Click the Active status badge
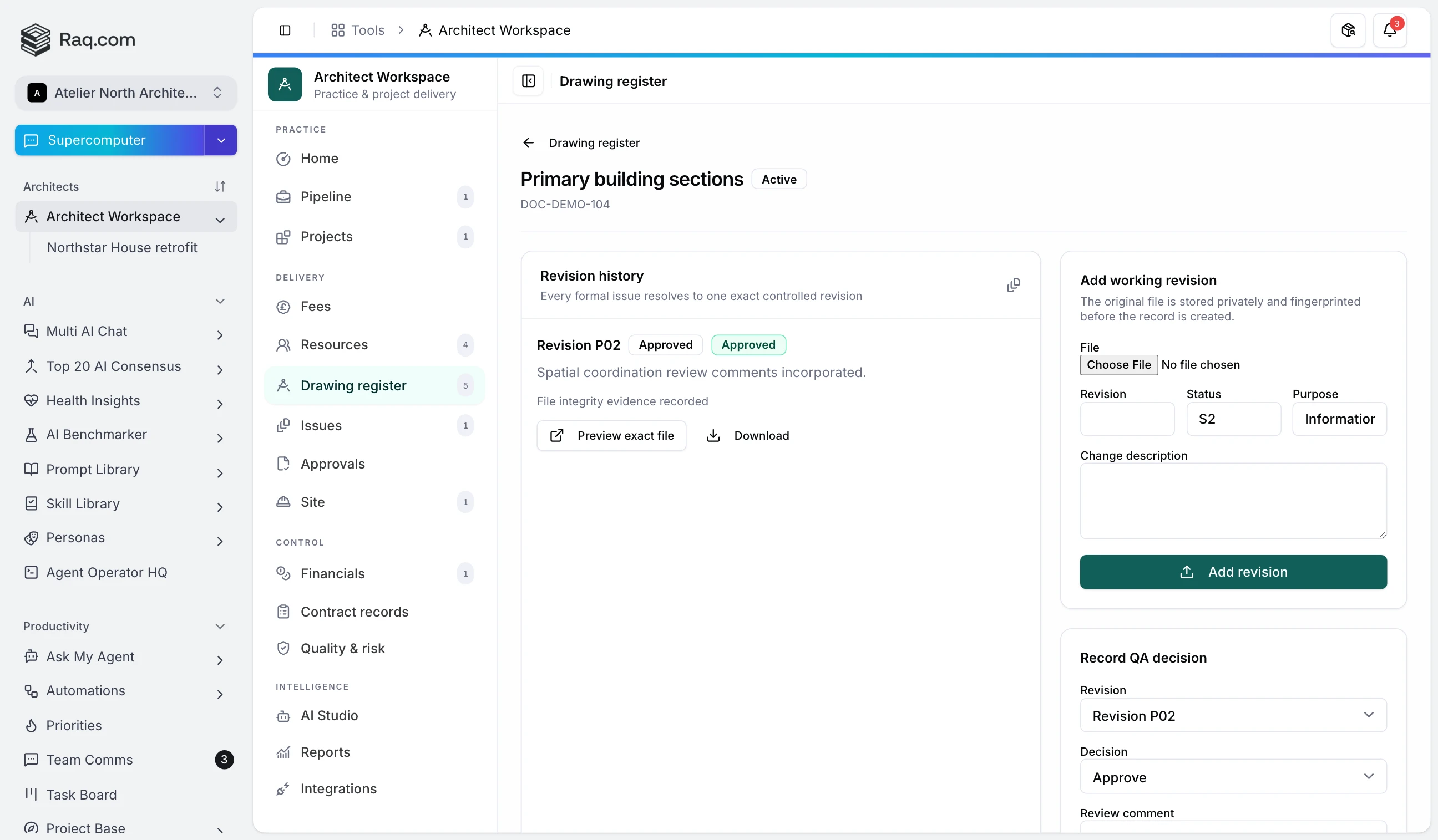The height and width of the screenshot is (840, 1438). point(779,179)
